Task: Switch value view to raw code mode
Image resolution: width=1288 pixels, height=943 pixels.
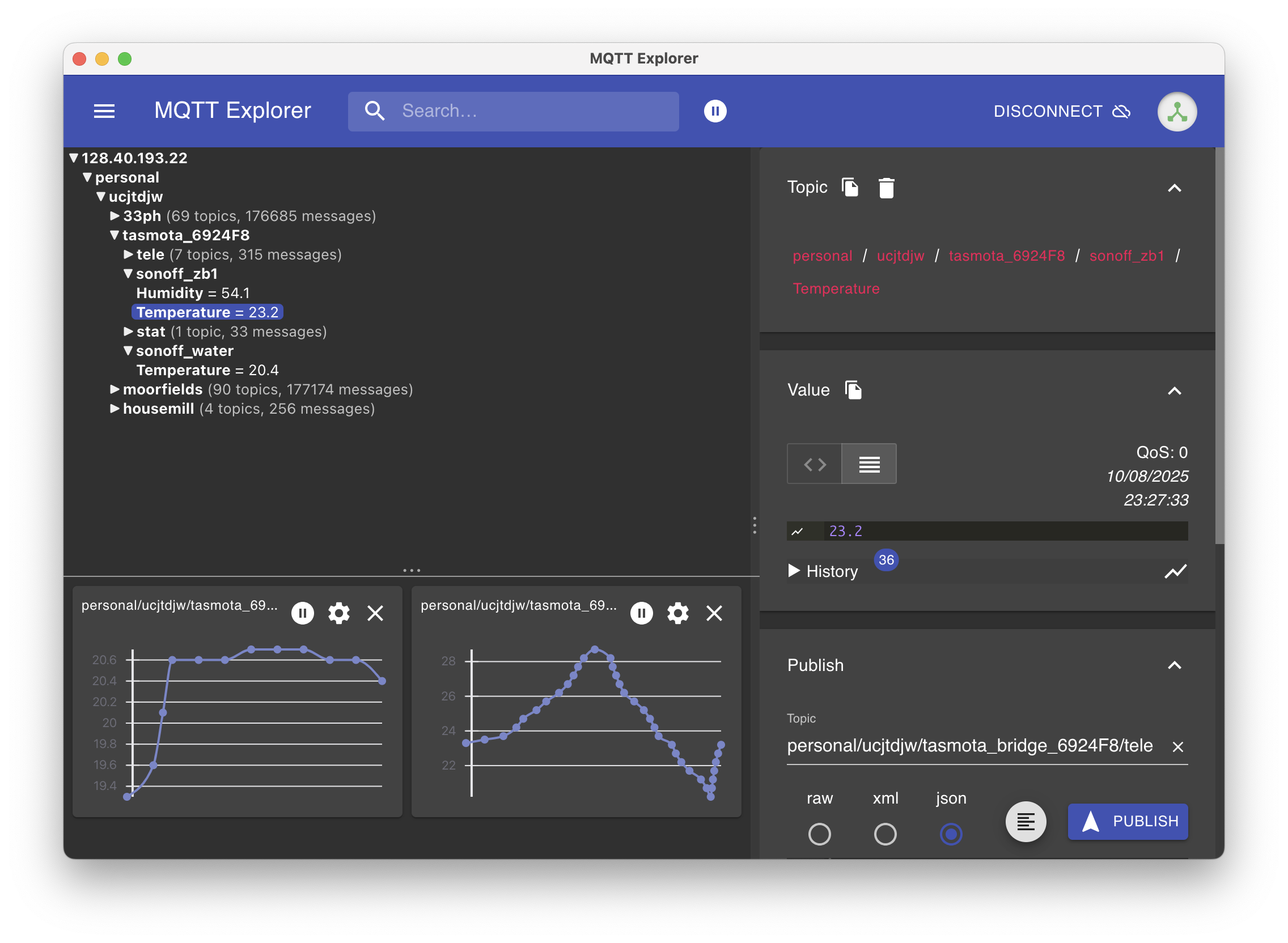Action: point(814,464)
